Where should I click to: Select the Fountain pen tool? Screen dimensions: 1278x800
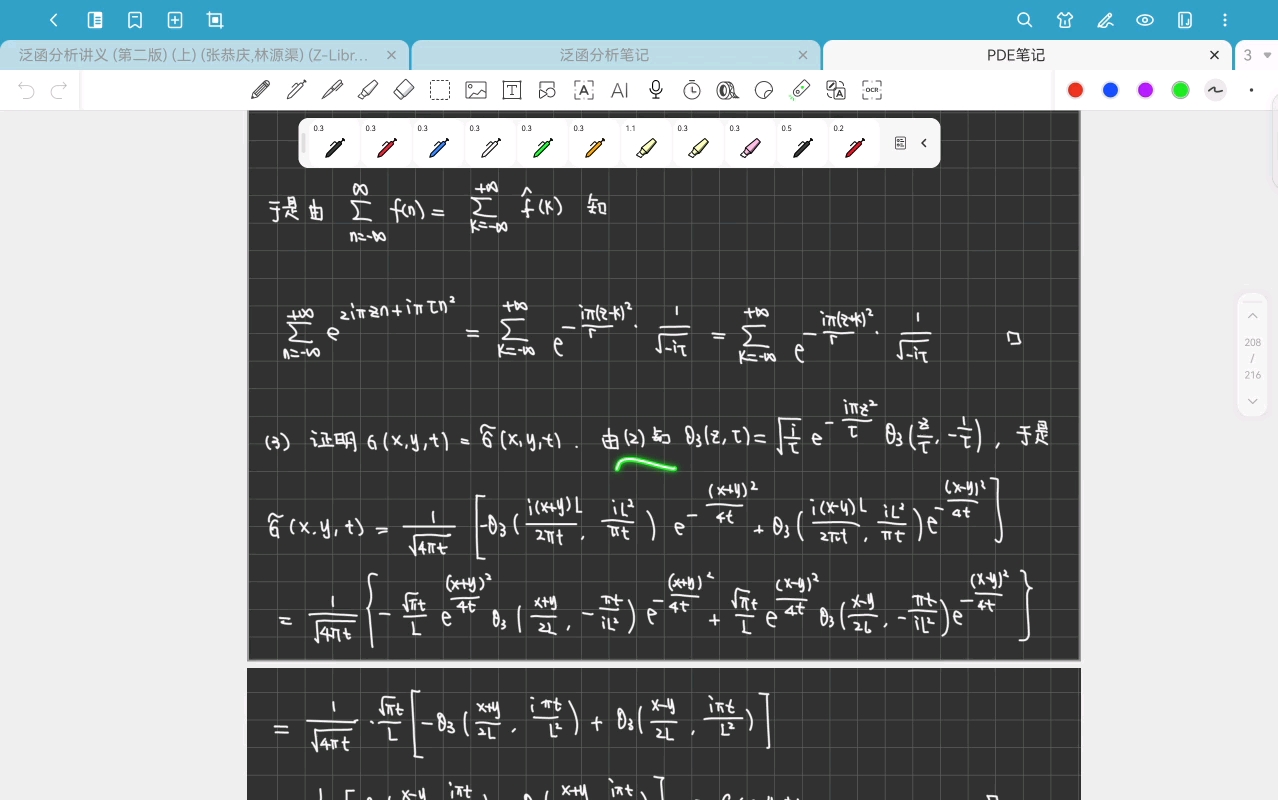(x=296, y=90)
